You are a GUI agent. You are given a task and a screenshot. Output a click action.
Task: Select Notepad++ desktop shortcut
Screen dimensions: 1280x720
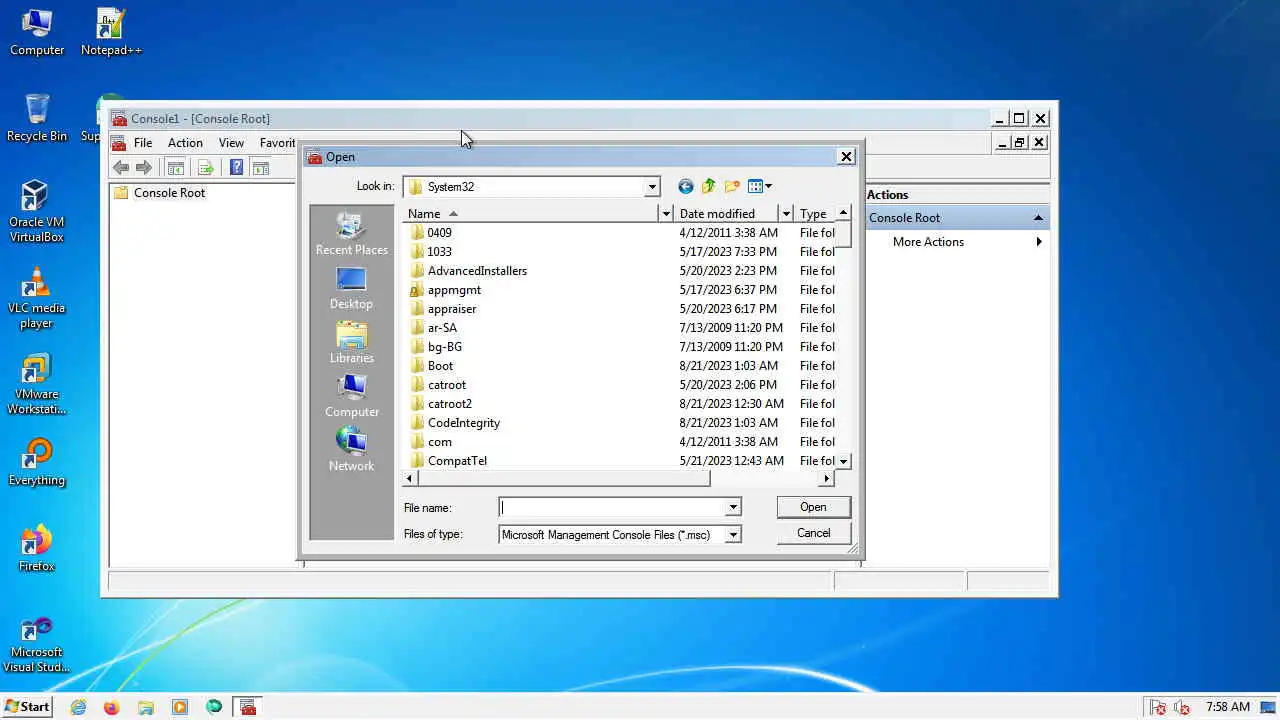pos(111,32)
